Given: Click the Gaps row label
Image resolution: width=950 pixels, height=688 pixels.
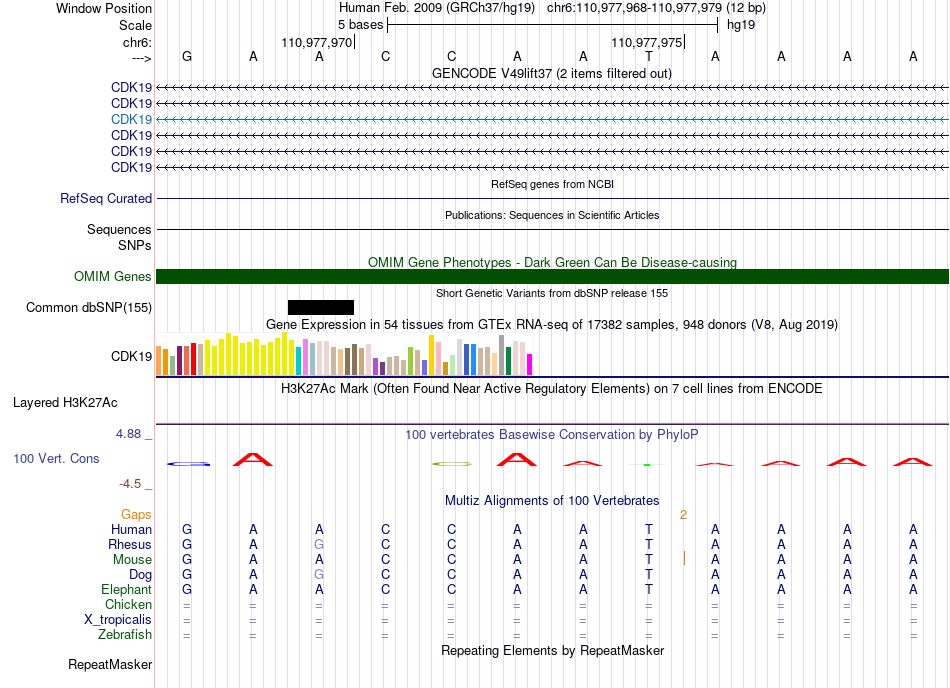Looking at the screenshot, I should (x=136, y=514).
